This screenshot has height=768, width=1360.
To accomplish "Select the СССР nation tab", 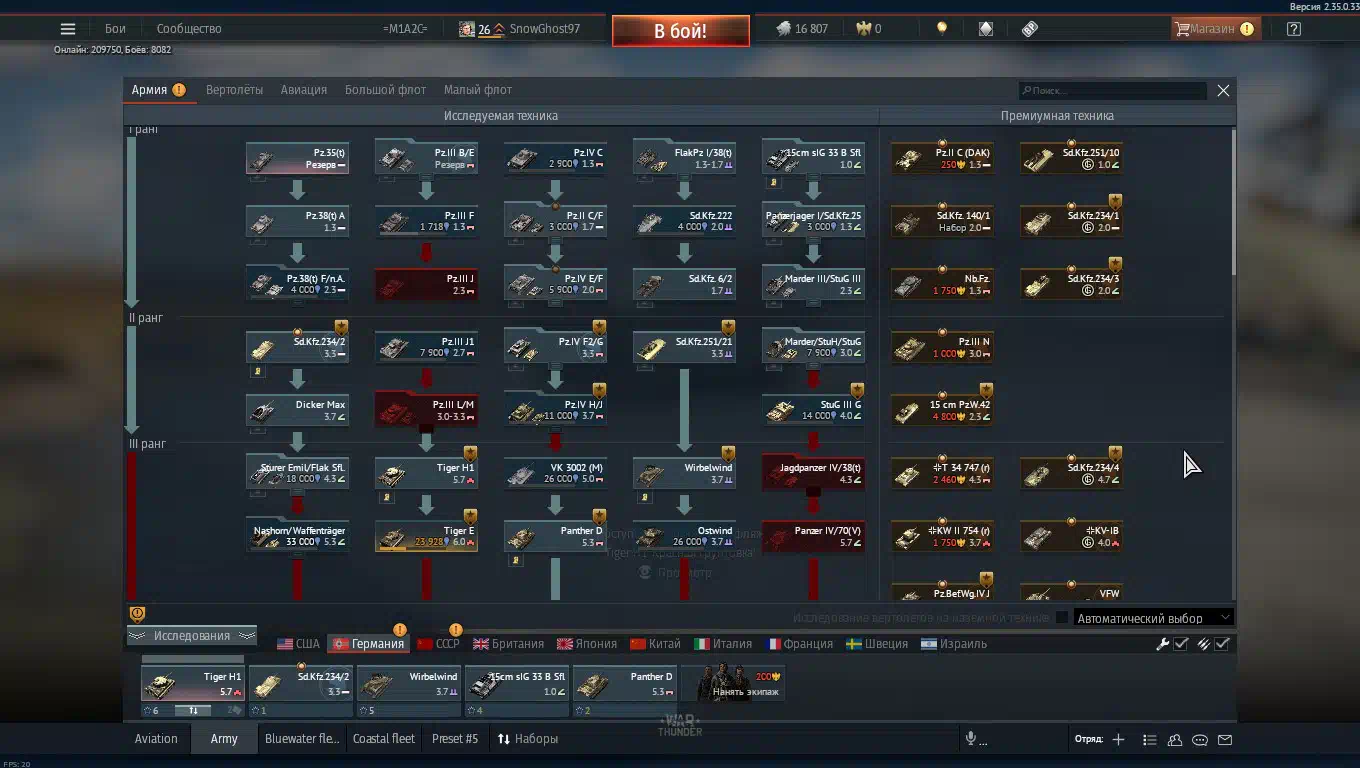I will (438, 644).
